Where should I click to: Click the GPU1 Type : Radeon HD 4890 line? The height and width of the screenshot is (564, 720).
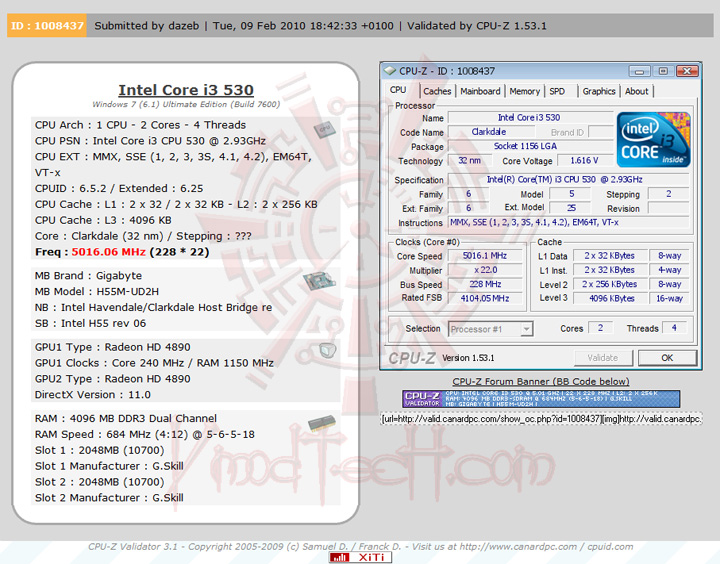click(112, 347)
